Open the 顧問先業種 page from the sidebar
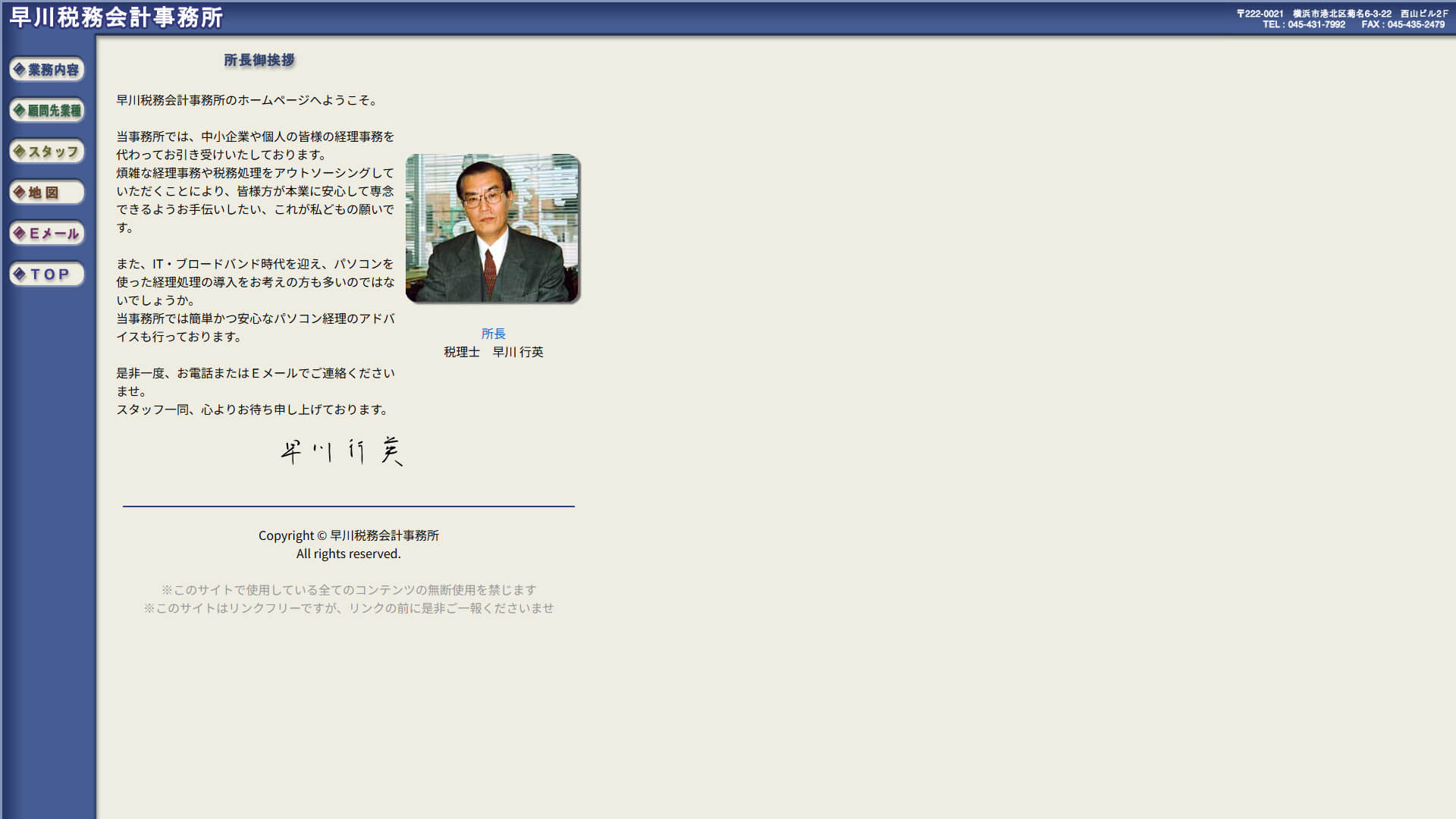Screen dimensions: 1456x819 click(47, 111)
